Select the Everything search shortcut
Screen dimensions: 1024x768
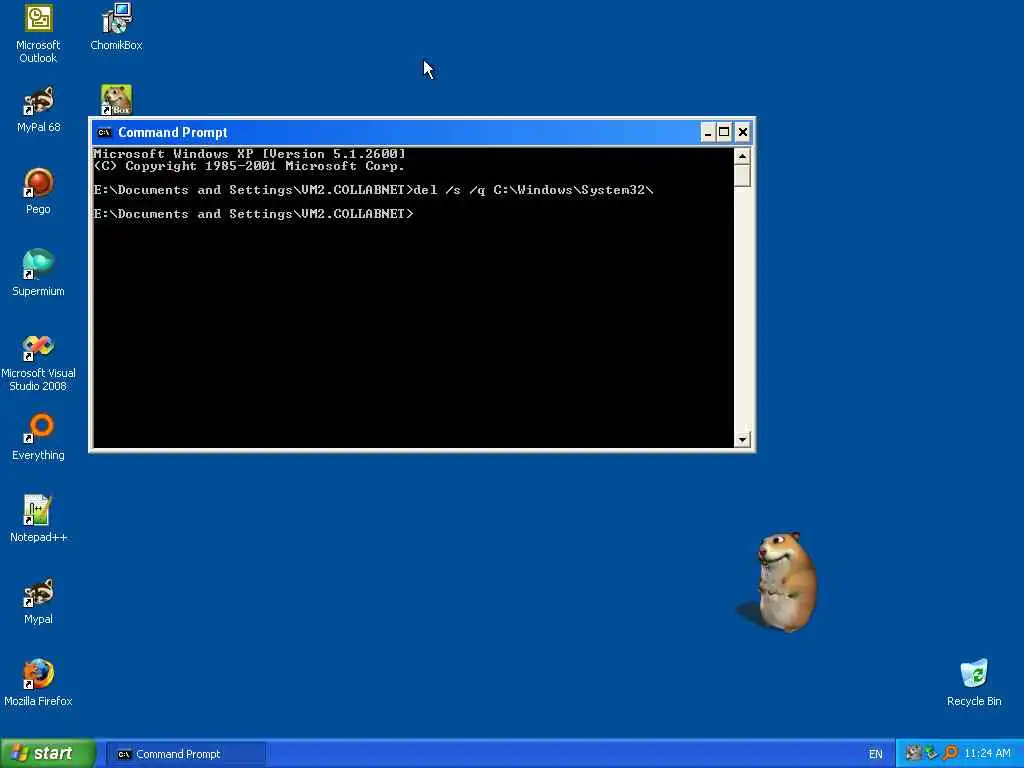point(38,437)
